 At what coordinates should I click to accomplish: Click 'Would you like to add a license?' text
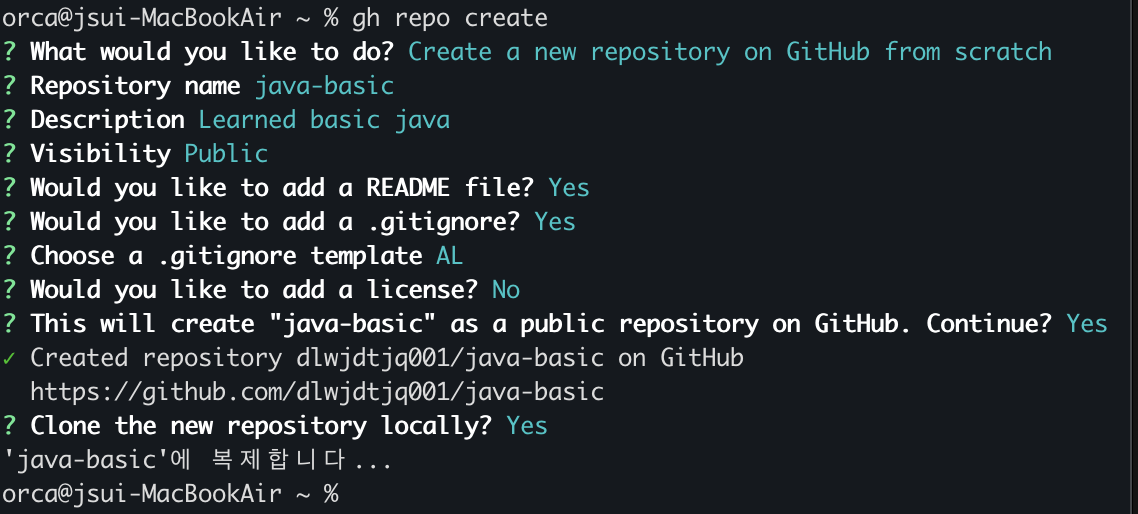pyautogui.click(x=255, y=290)
